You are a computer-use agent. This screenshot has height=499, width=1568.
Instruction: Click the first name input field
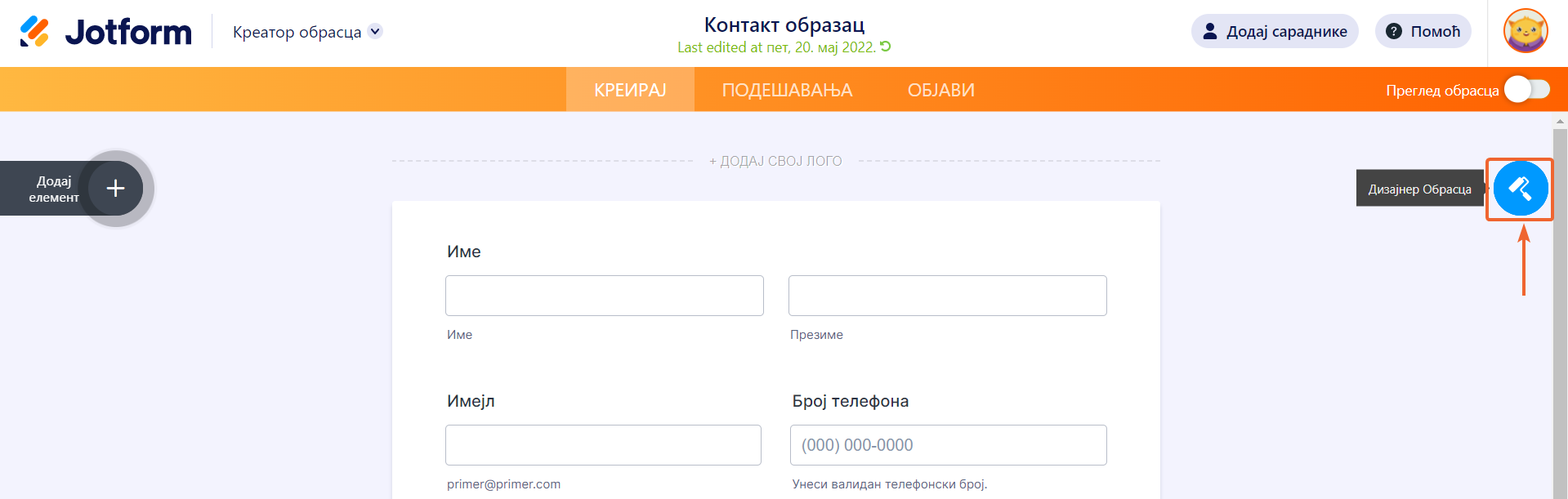pyautogui.click(x=604, y=296)
